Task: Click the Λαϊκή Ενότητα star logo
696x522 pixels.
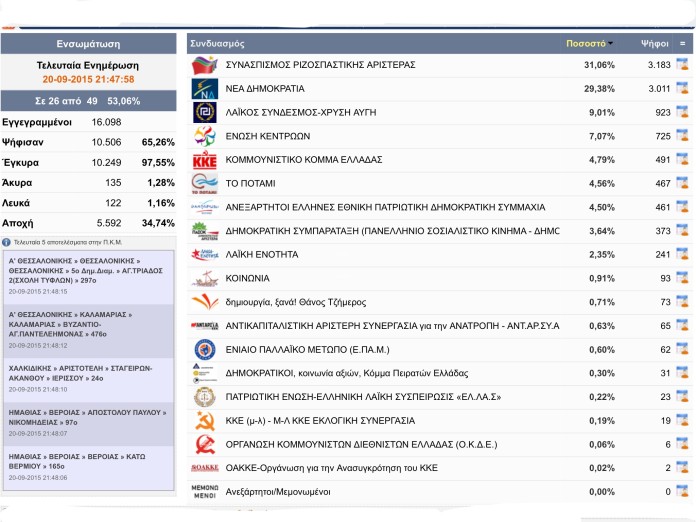Action: (205, 255)
